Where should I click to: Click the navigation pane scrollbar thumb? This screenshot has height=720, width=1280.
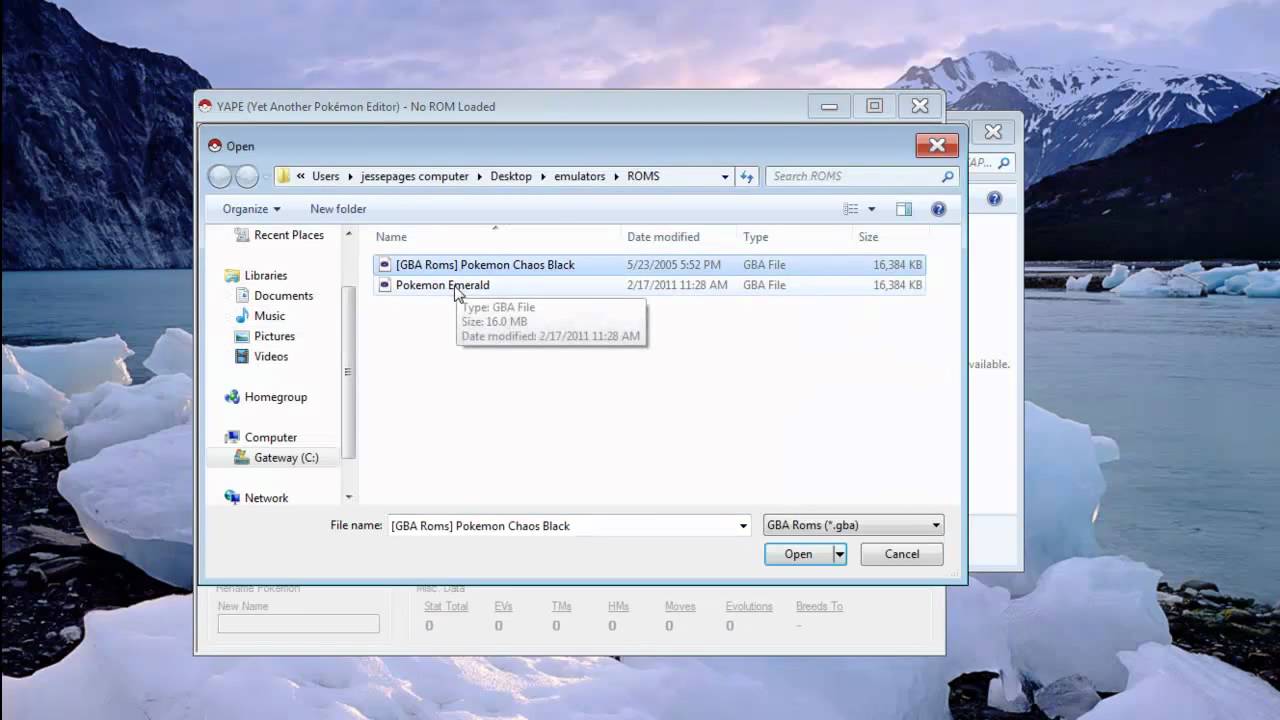coord(349,371)
